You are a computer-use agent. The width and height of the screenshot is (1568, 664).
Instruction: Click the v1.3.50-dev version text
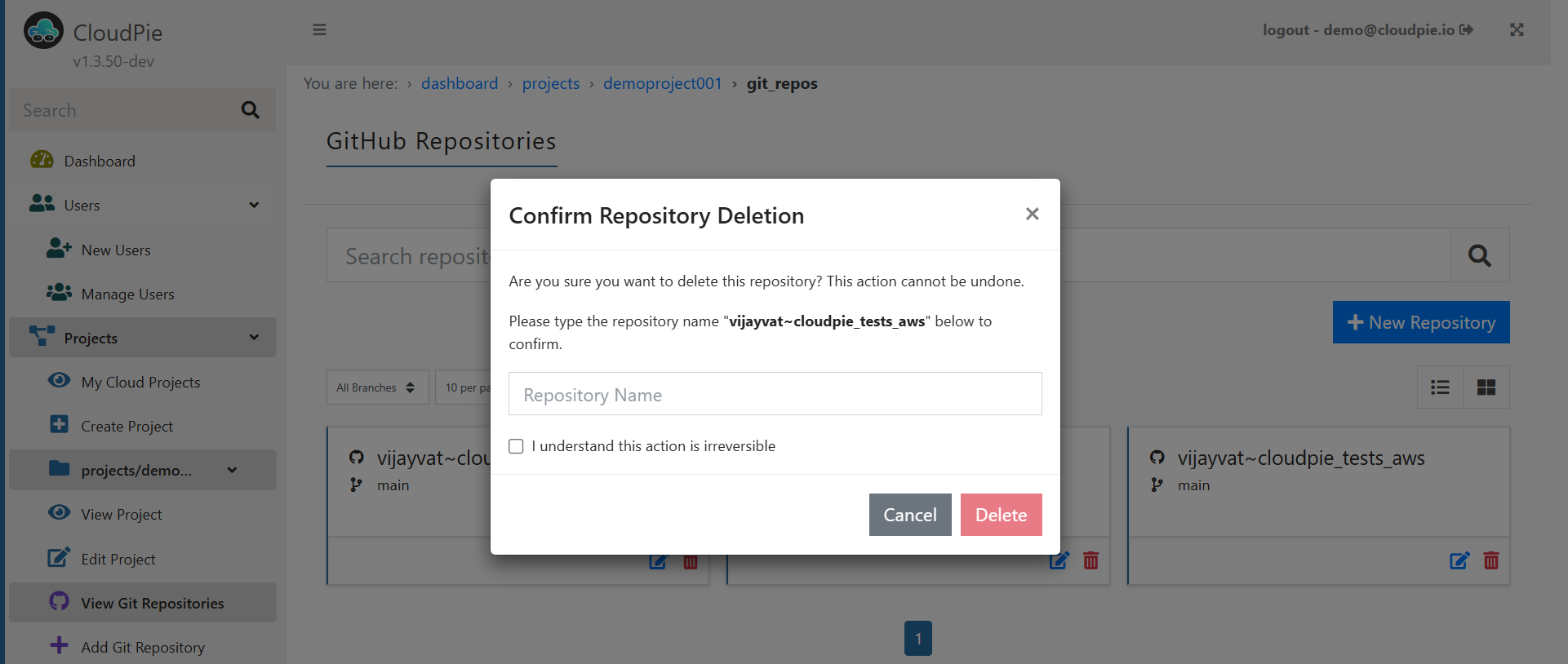click(x=113, y=61)
